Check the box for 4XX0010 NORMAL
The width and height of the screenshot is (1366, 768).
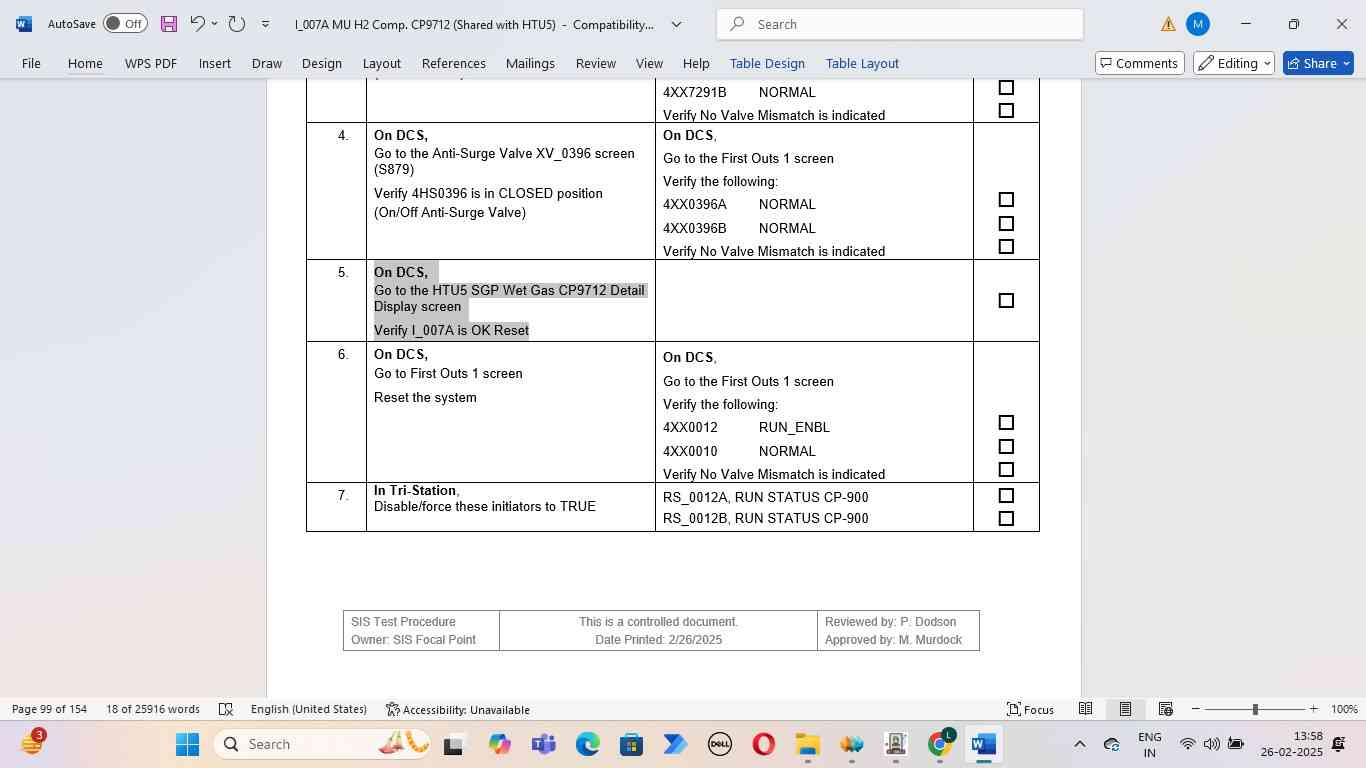[1006, 447]
